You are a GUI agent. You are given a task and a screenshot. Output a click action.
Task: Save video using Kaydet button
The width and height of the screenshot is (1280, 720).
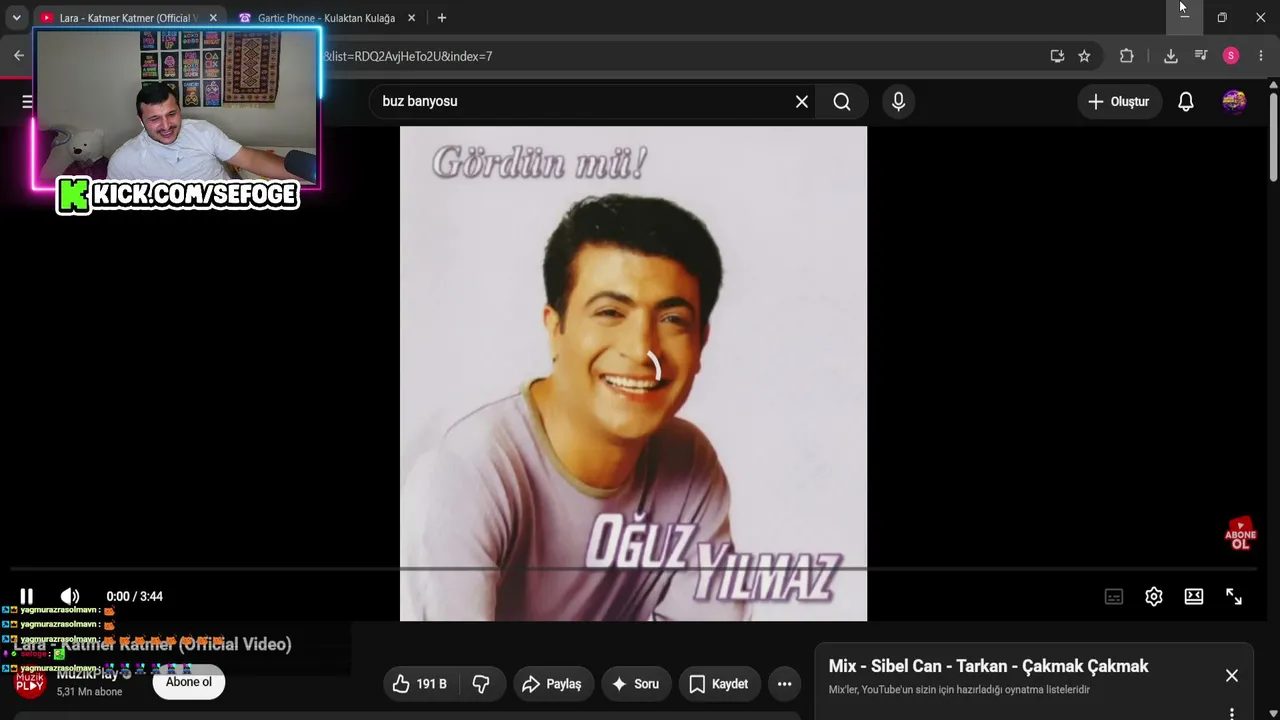tap(719, 684)
